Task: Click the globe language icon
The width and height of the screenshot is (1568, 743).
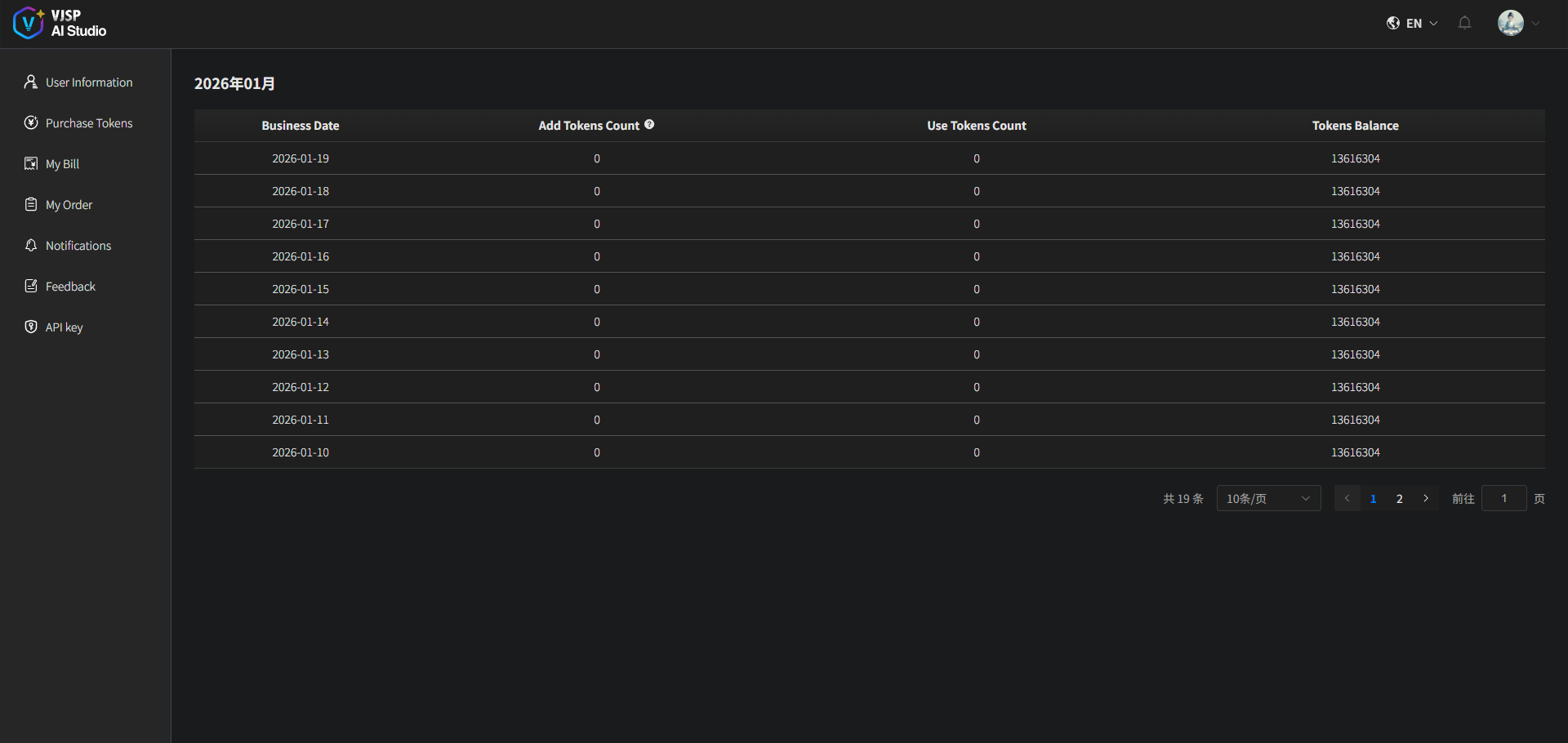Action: point(1393,23)
